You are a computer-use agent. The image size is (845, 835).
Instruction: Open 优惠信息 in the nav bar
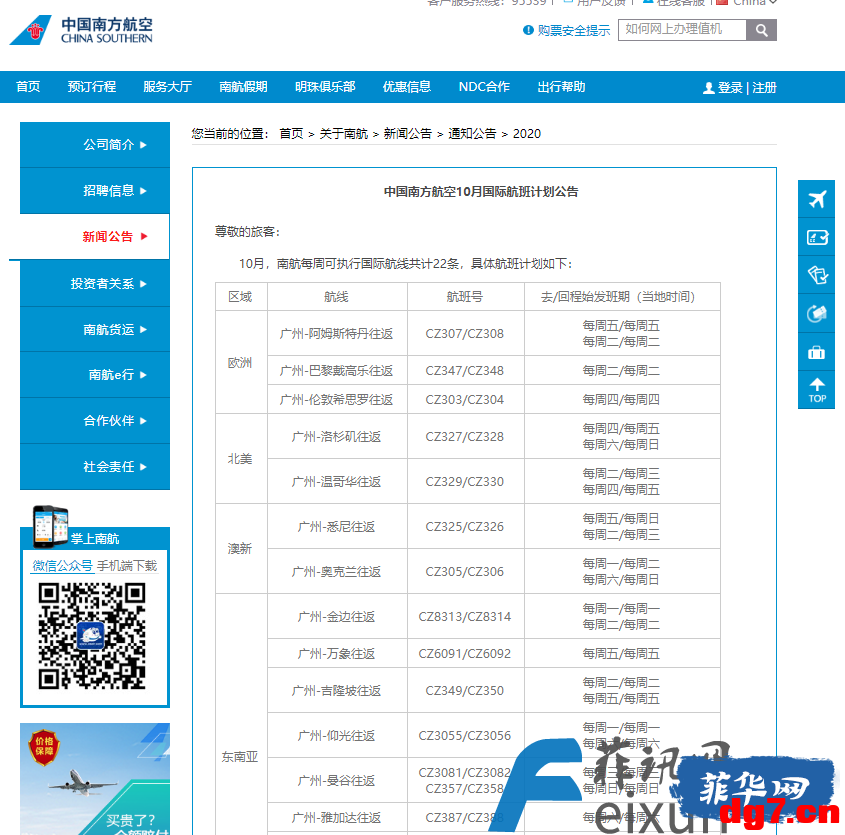tap(406, 87)
